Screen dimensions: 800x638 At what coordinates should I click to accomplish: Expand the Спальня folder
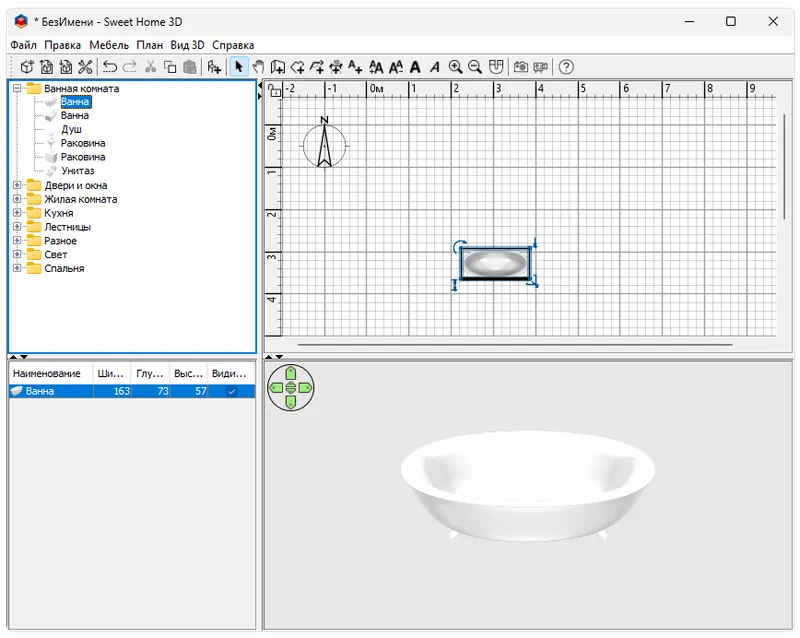(17, 267)
